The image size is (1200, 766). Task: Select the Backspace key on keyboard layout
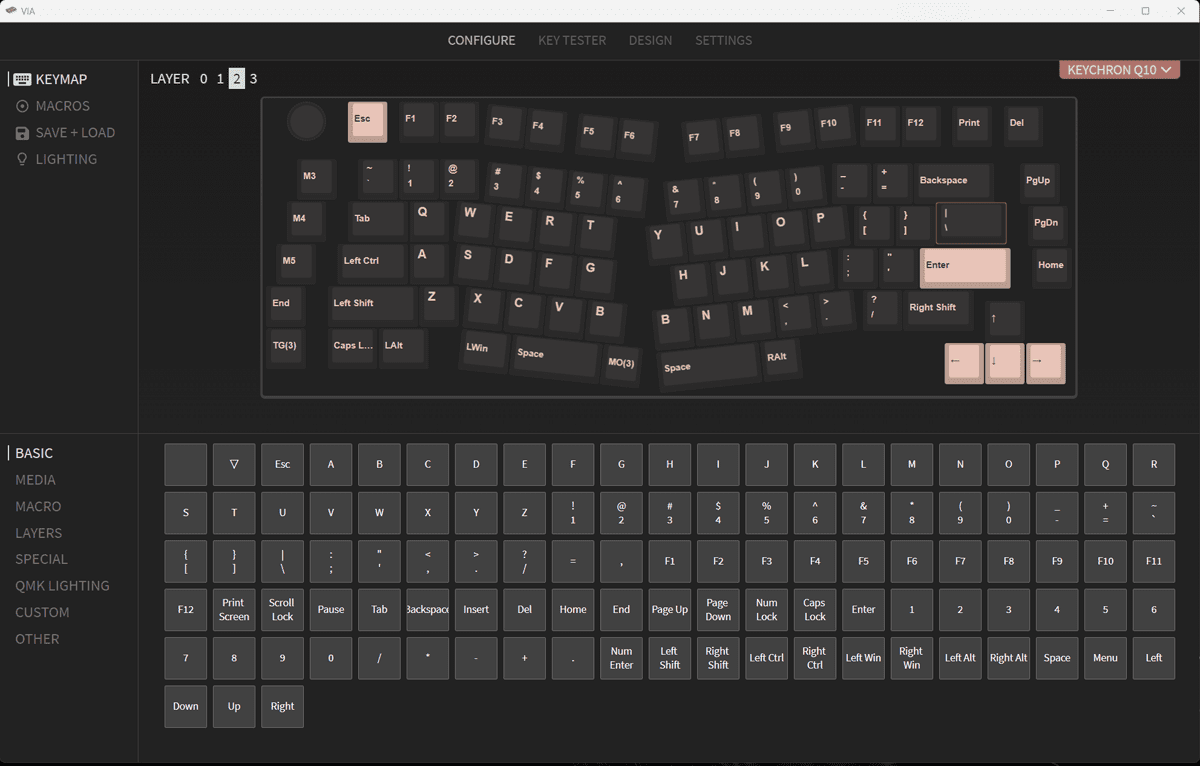[x=953, y=181]
